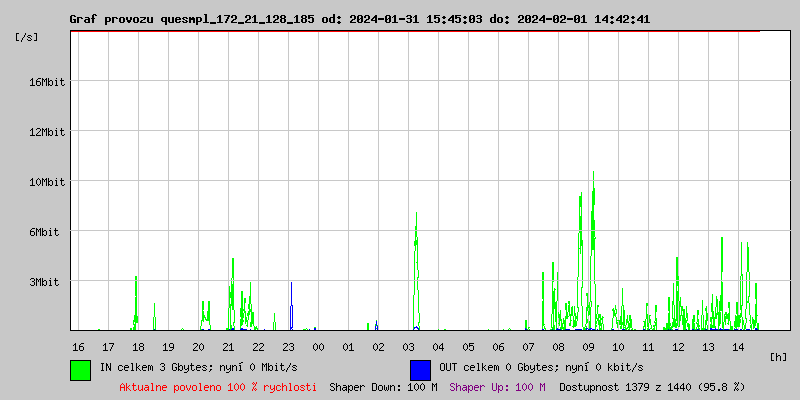Click the 00 midnight hour marker
The image size is (800, 400).
318,346
